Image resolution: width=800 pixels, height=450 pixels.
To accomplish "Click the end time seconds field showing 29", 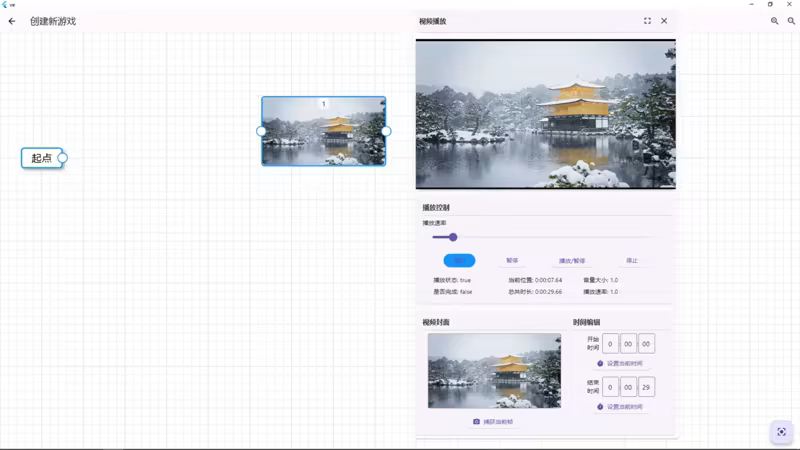I will pos(646,387).
